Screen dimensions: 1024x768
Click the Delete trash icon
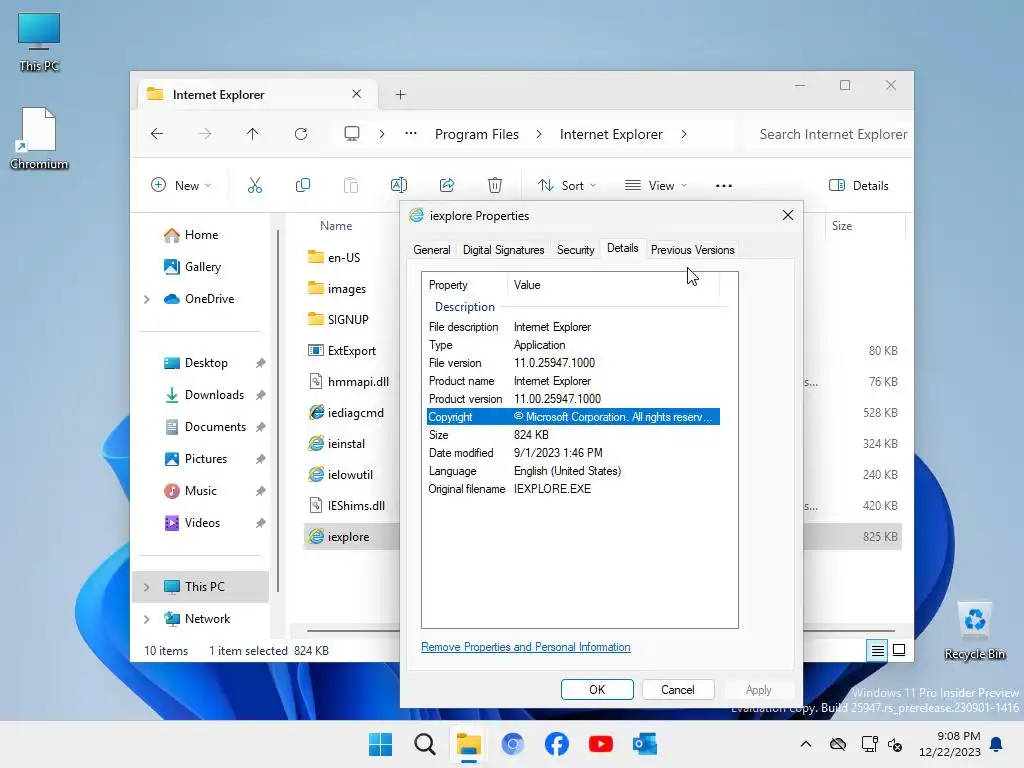pyautogui.click(x=495, y=185)
